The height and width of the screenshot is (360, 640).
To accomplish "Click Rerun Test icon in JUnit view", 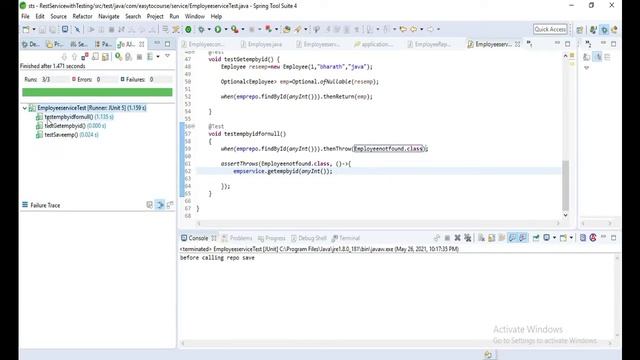I will click(x=118, y=56).
